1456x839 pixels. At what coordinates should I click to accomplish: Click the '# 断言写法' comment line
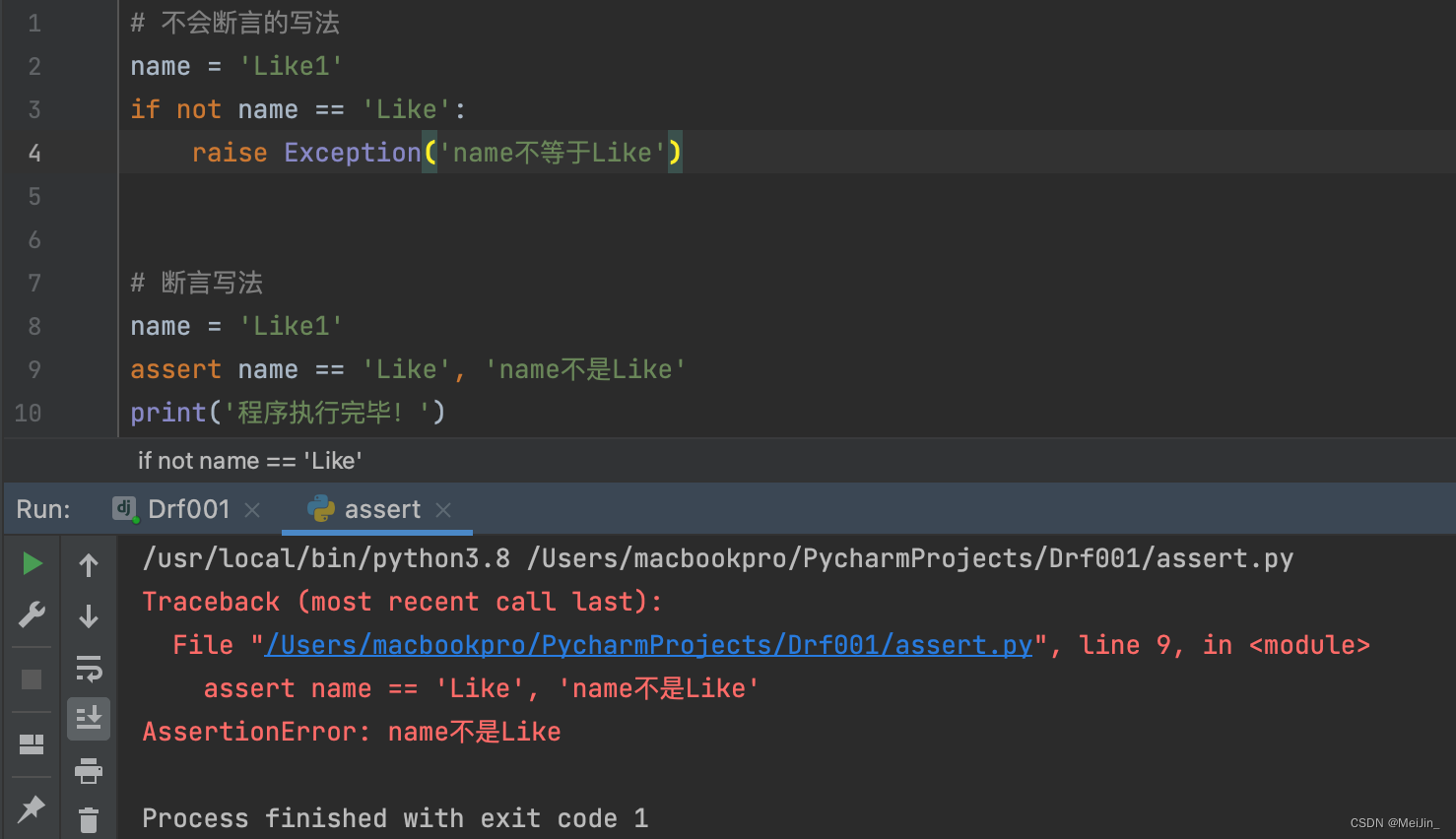[197, 283]
